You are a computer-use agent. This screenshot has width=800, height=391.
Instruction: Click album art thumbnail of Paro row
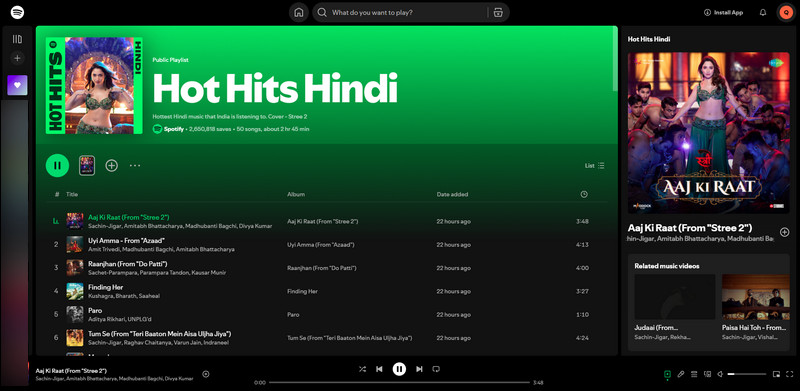(75, 314)
